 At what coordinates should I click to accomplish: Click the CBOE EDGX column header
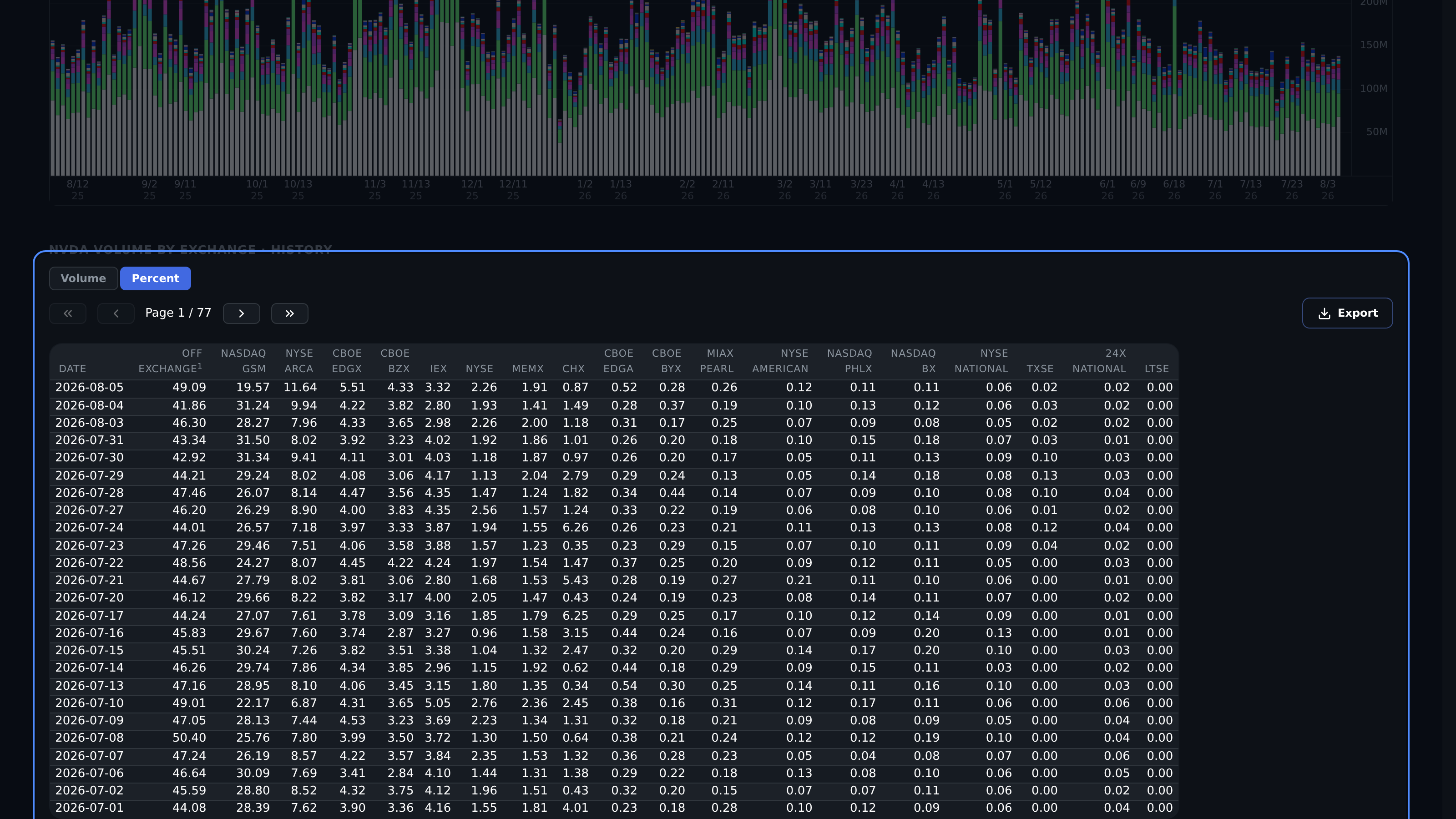346,361
